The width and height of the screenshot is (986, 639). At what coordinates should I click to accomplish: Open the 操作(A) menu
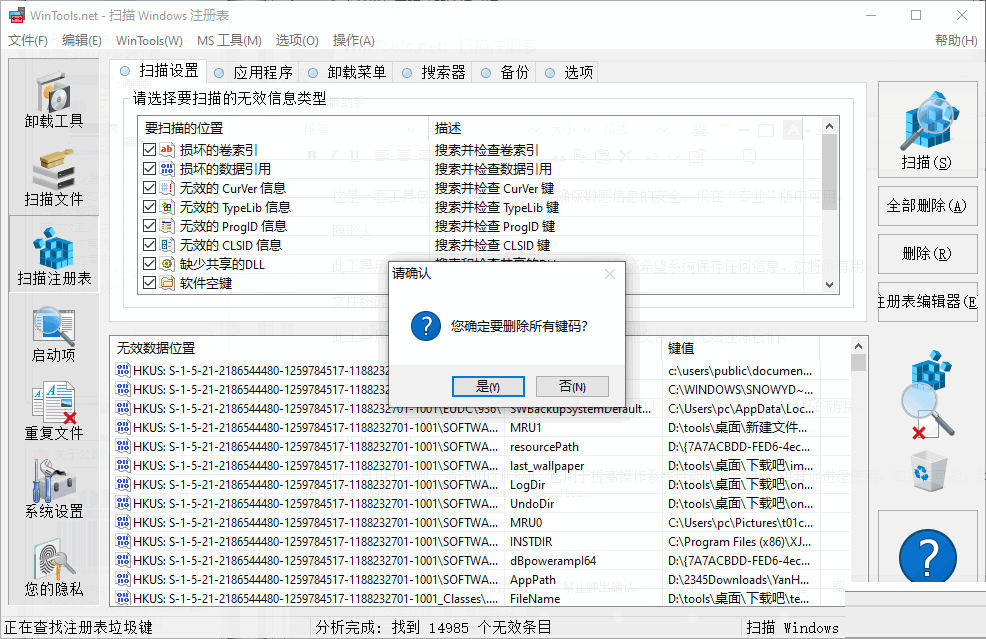pos(353,40)
